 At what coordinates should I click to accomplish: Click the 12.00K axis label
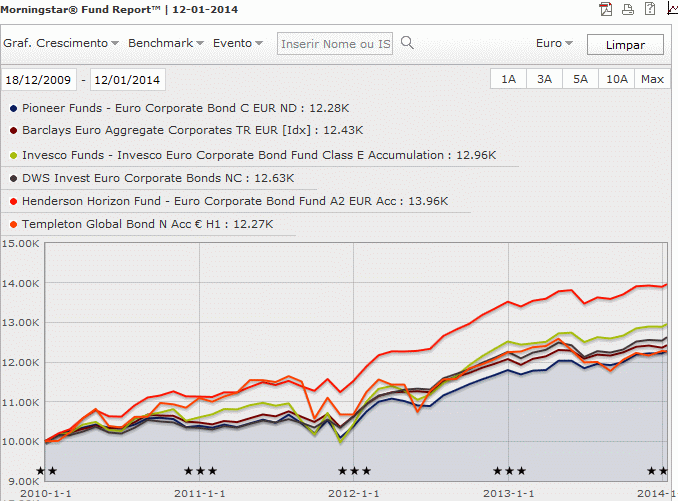[x=20, y=362]
